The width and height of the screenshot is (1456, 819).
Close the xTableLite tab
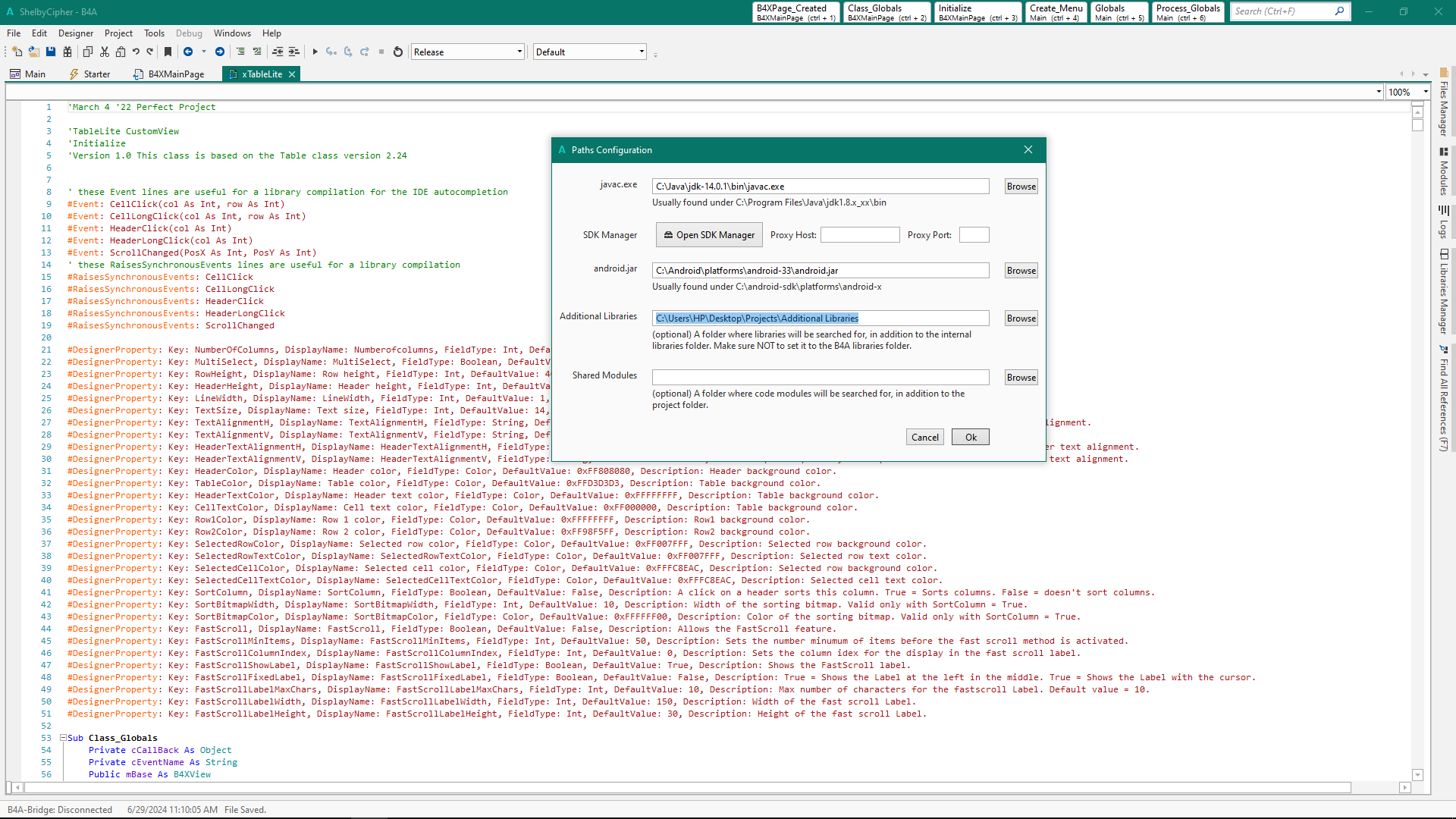tap(292, 74)
